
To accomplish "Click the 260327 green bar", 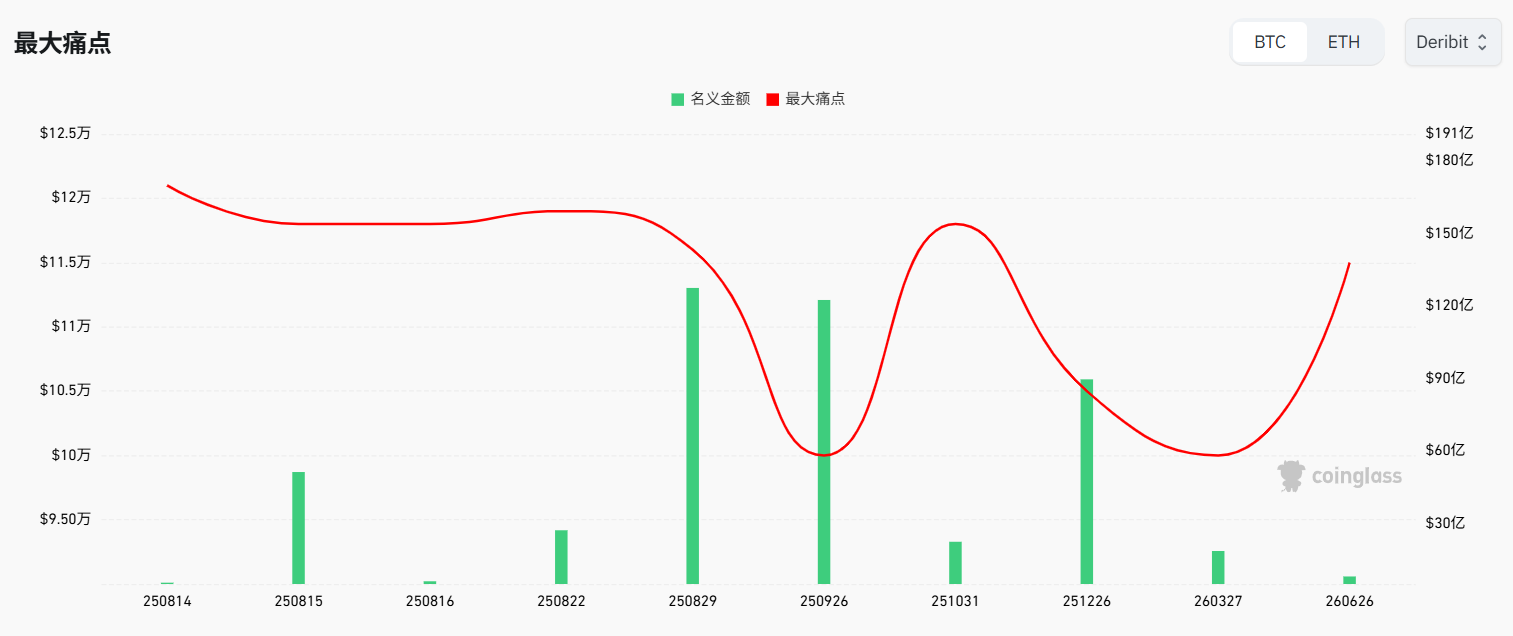I will [x=1218, y=567].
